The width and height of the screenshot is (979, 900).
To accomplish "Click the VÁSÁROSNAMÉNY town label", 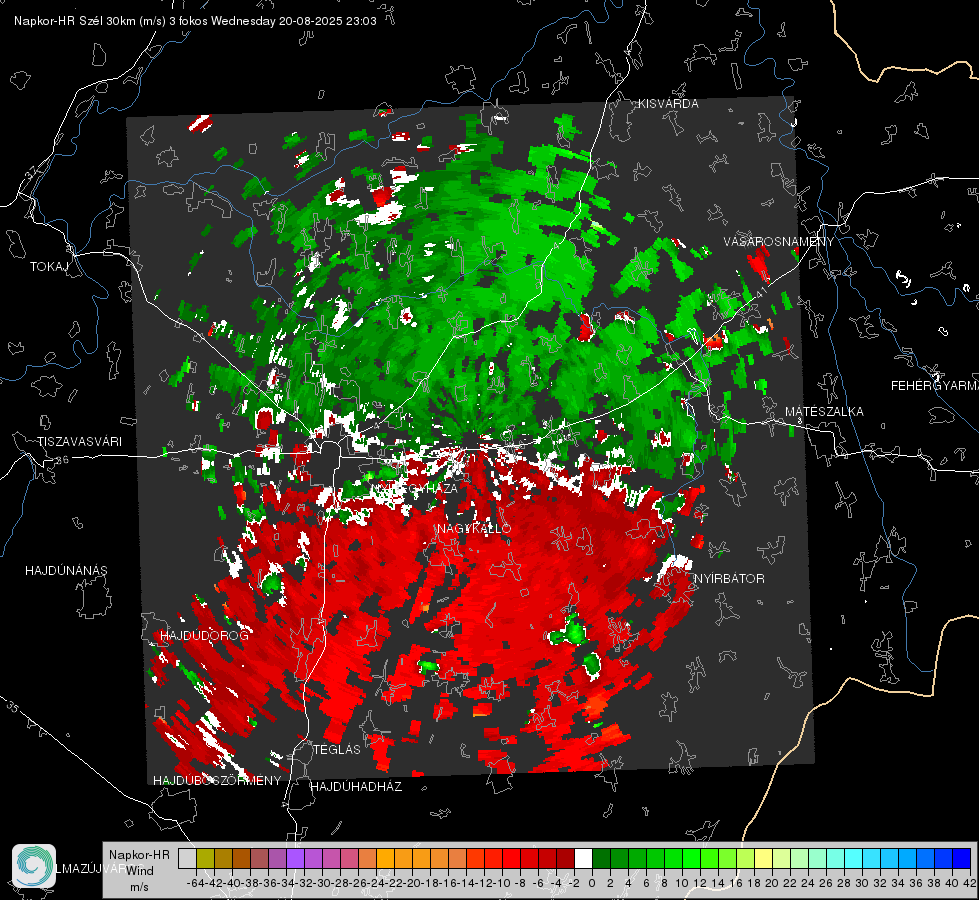I will tap(779, 242).
